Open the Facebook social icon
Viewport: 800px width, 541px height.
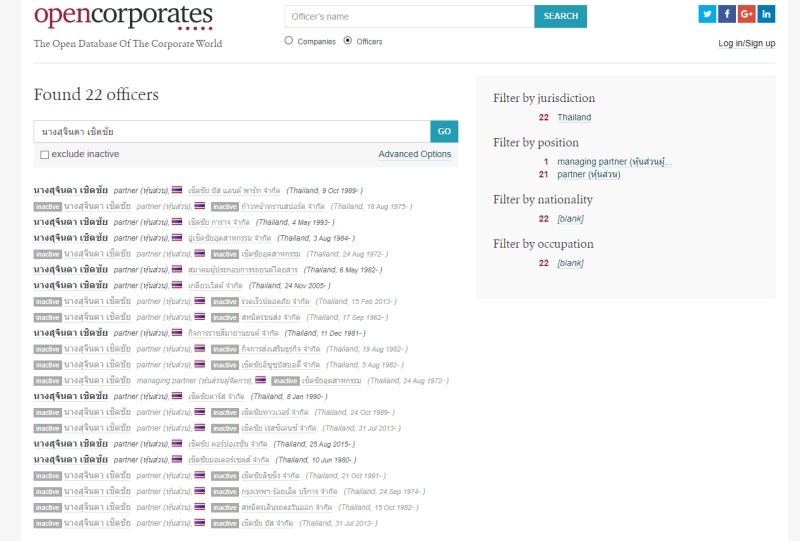(x=727, y=14)
